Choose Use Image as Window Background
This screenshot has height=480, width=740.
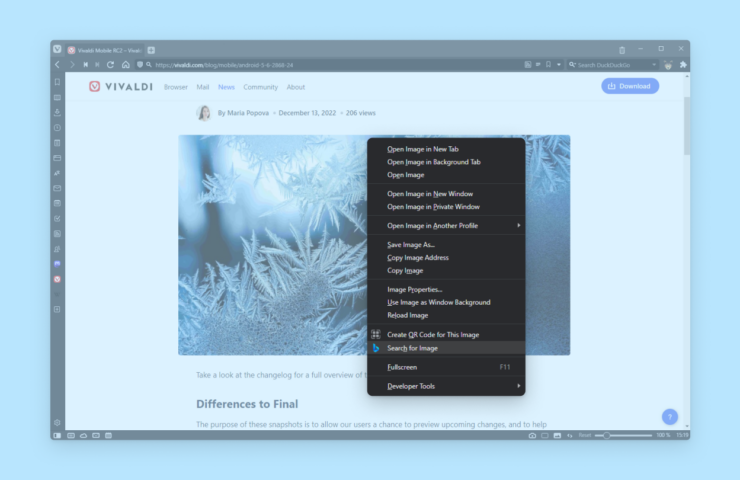click(446, 302)
